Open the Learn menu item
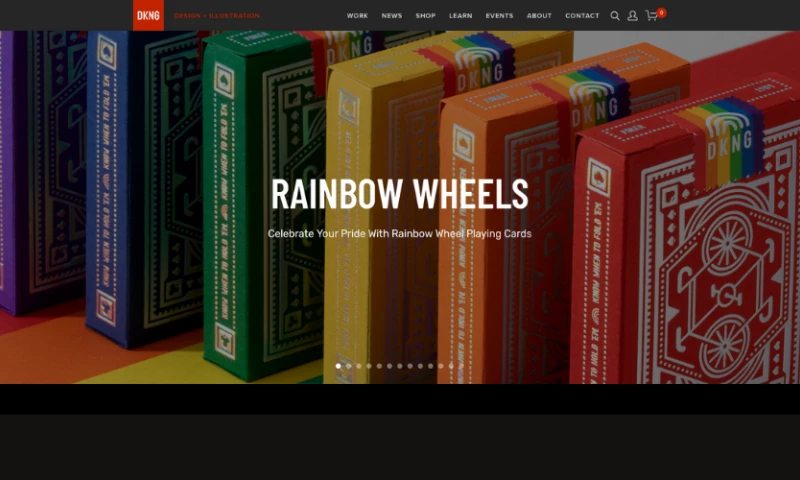800x480 pixels. coord(460,16)
